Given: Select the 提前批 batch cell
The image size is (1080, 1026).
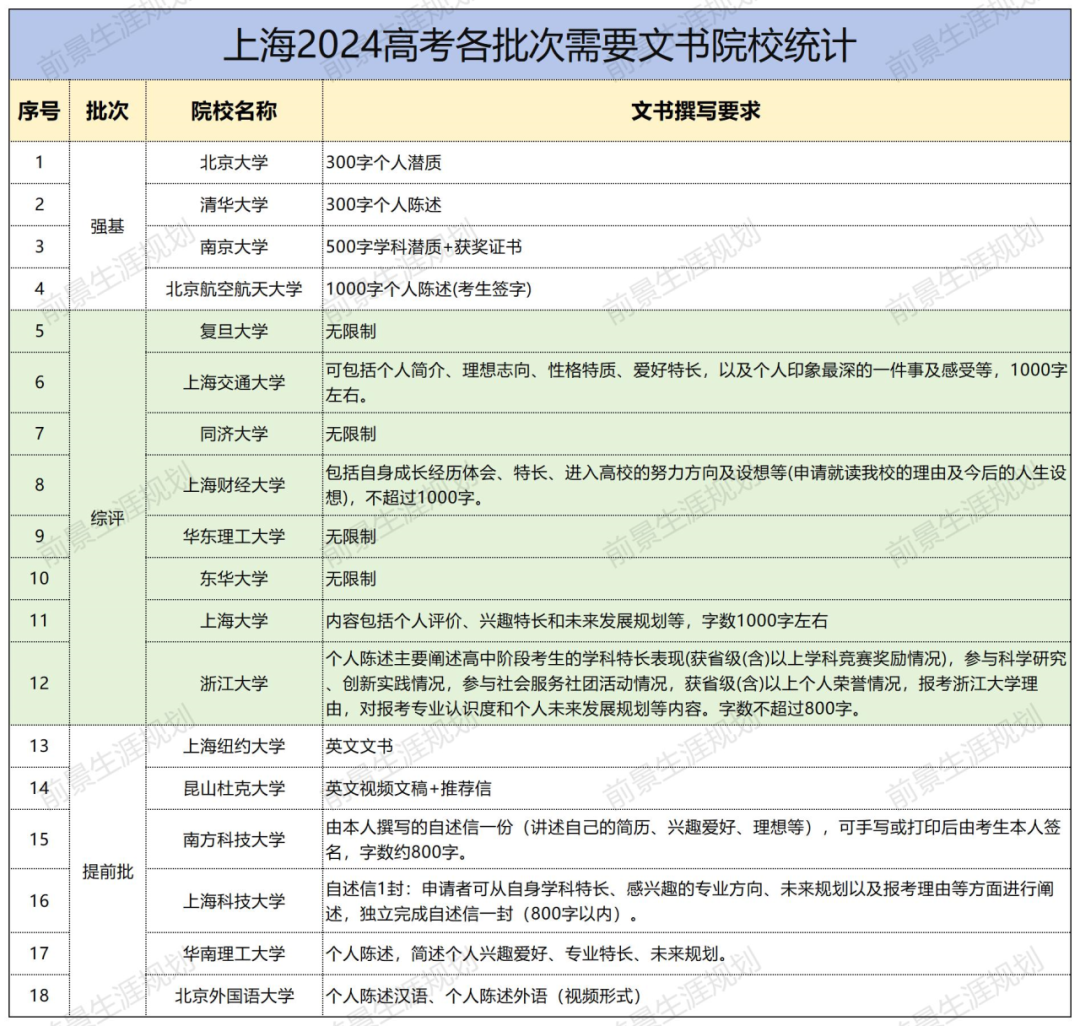Looking at the screenshot, I should tap(107, 871).
